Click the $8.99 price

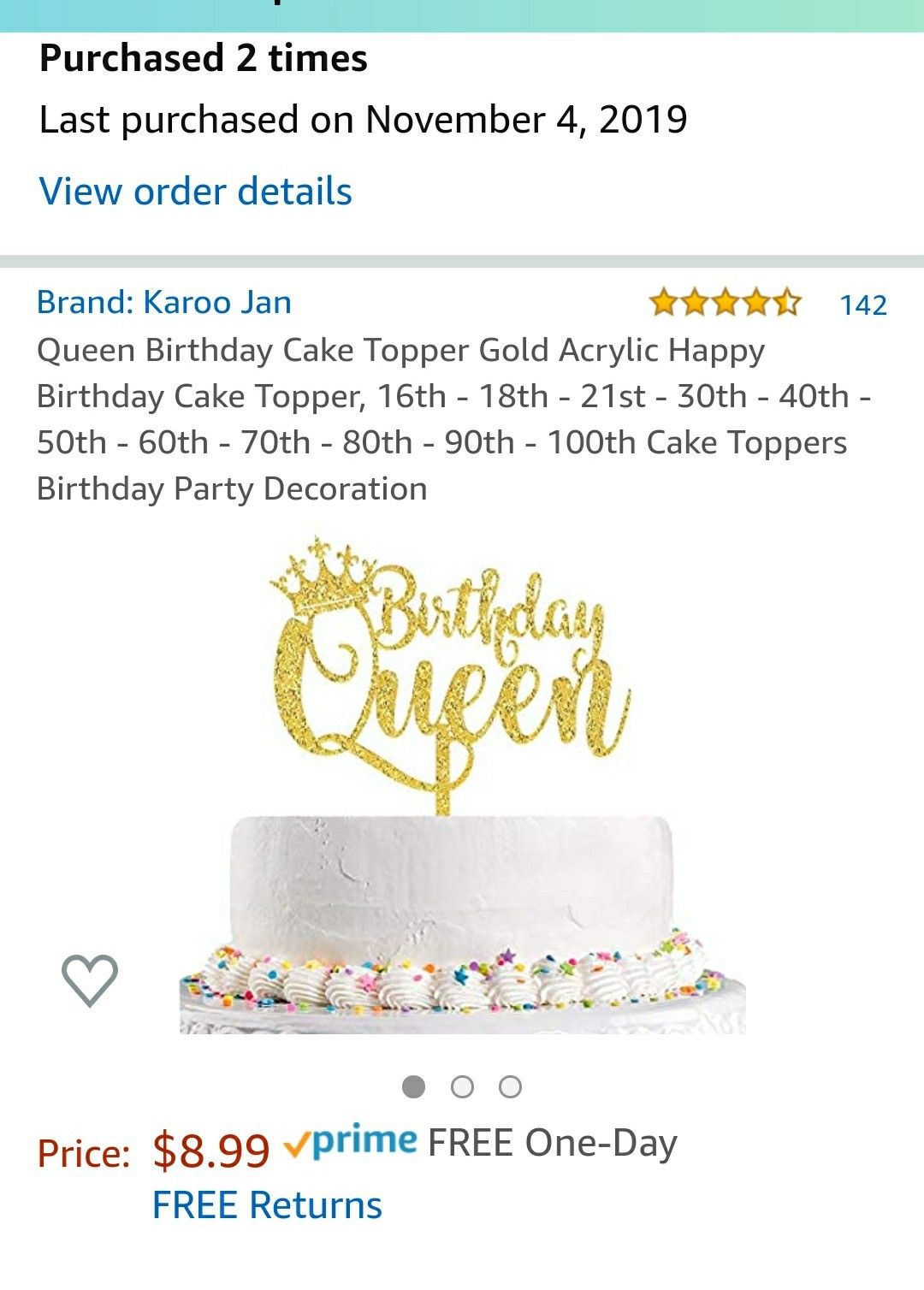[211, 1149]
